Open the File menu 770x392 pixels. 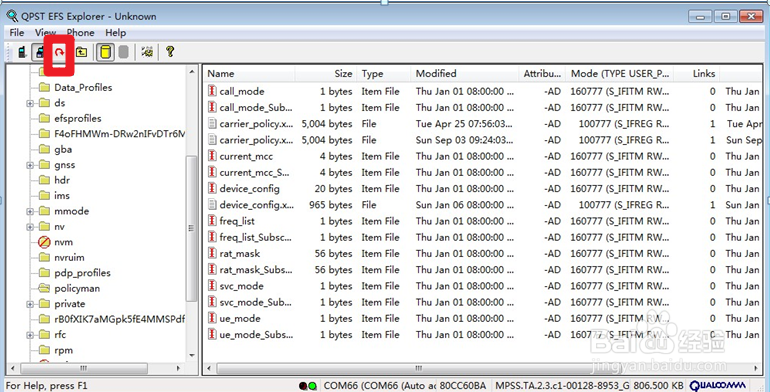click(17, 32)
